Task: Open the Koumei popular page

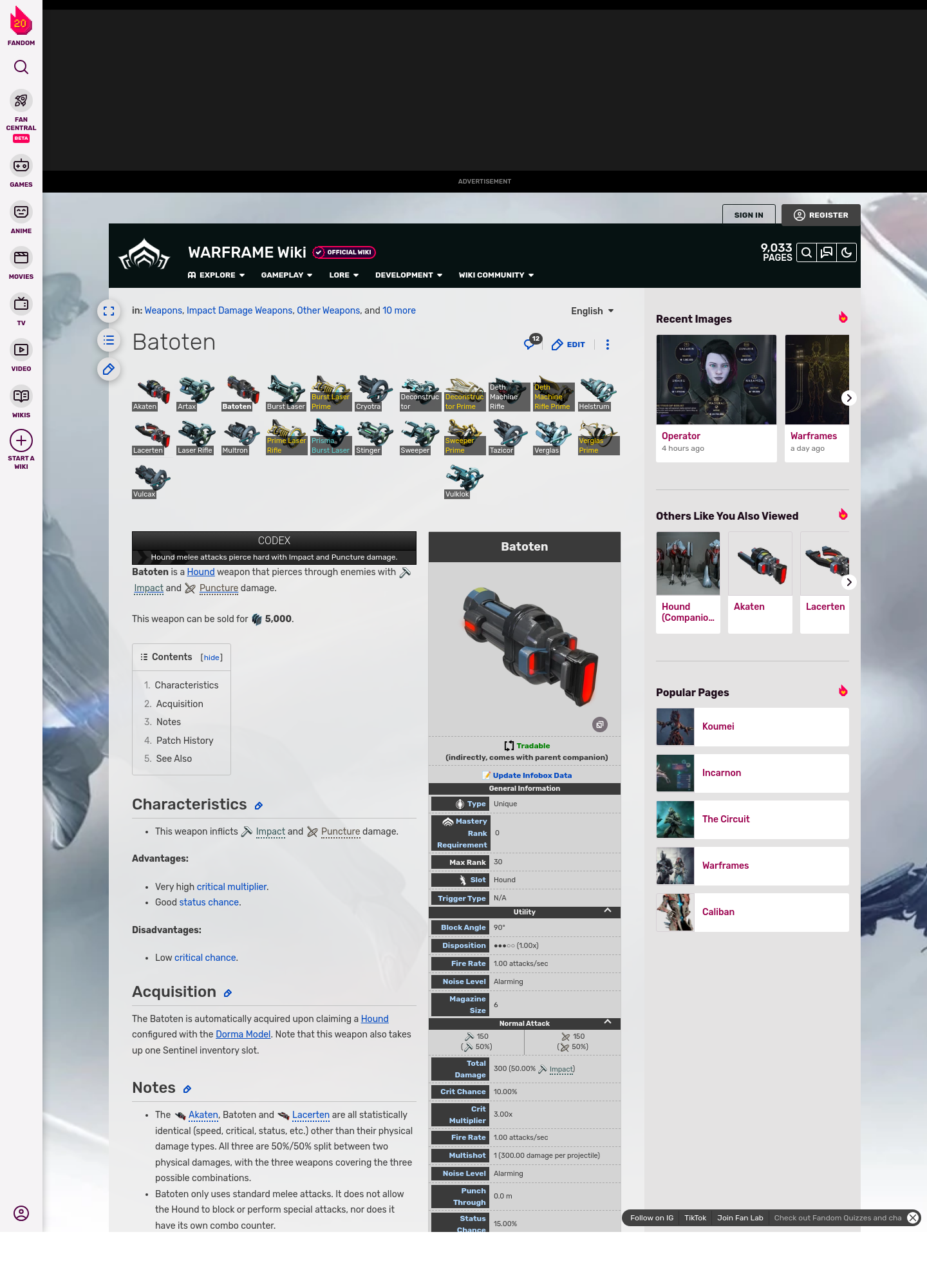Action: pyautogui.click(x=753, y=727)
